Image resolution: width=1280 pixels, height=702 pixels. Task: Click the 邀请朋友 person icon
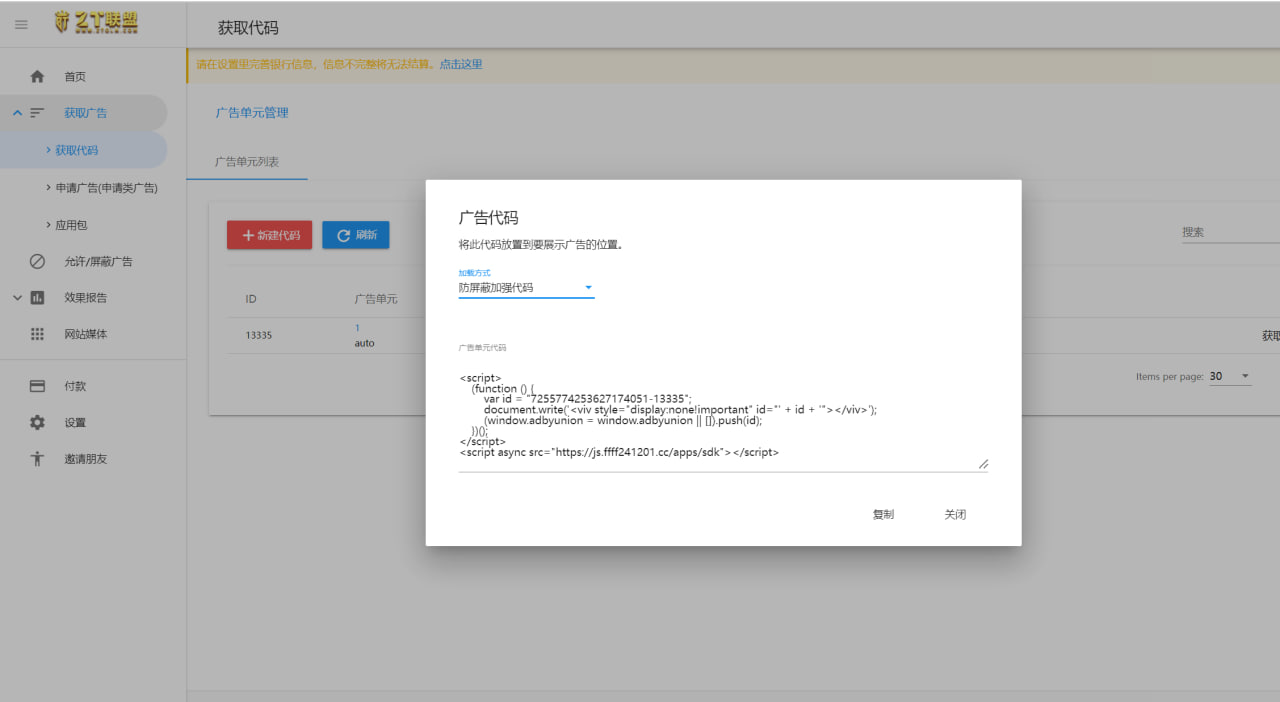[x=37, y=459]
